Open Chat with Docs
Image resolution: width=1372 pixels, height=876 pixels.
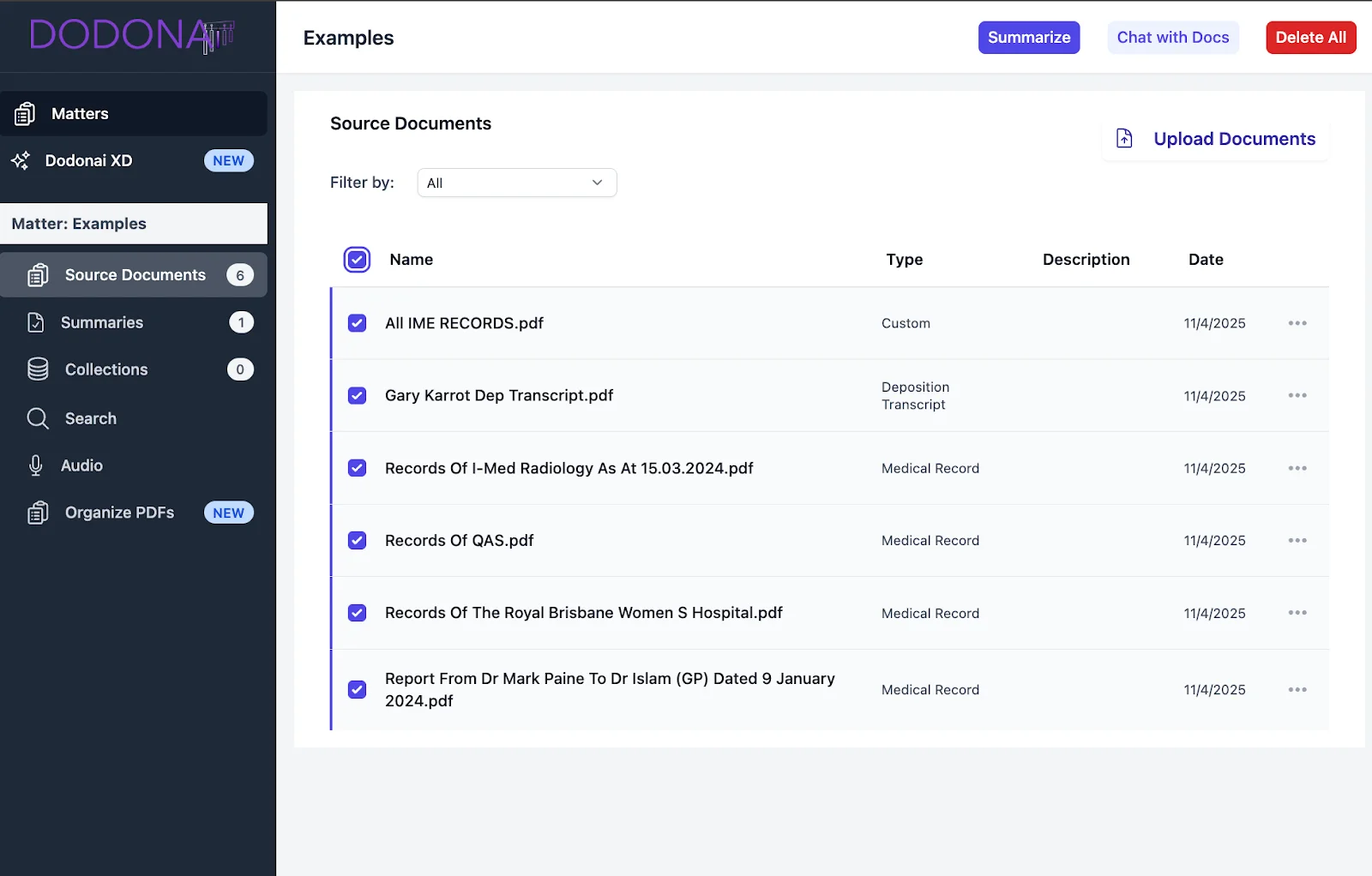pyautogui.click(x=1172, y=38)
